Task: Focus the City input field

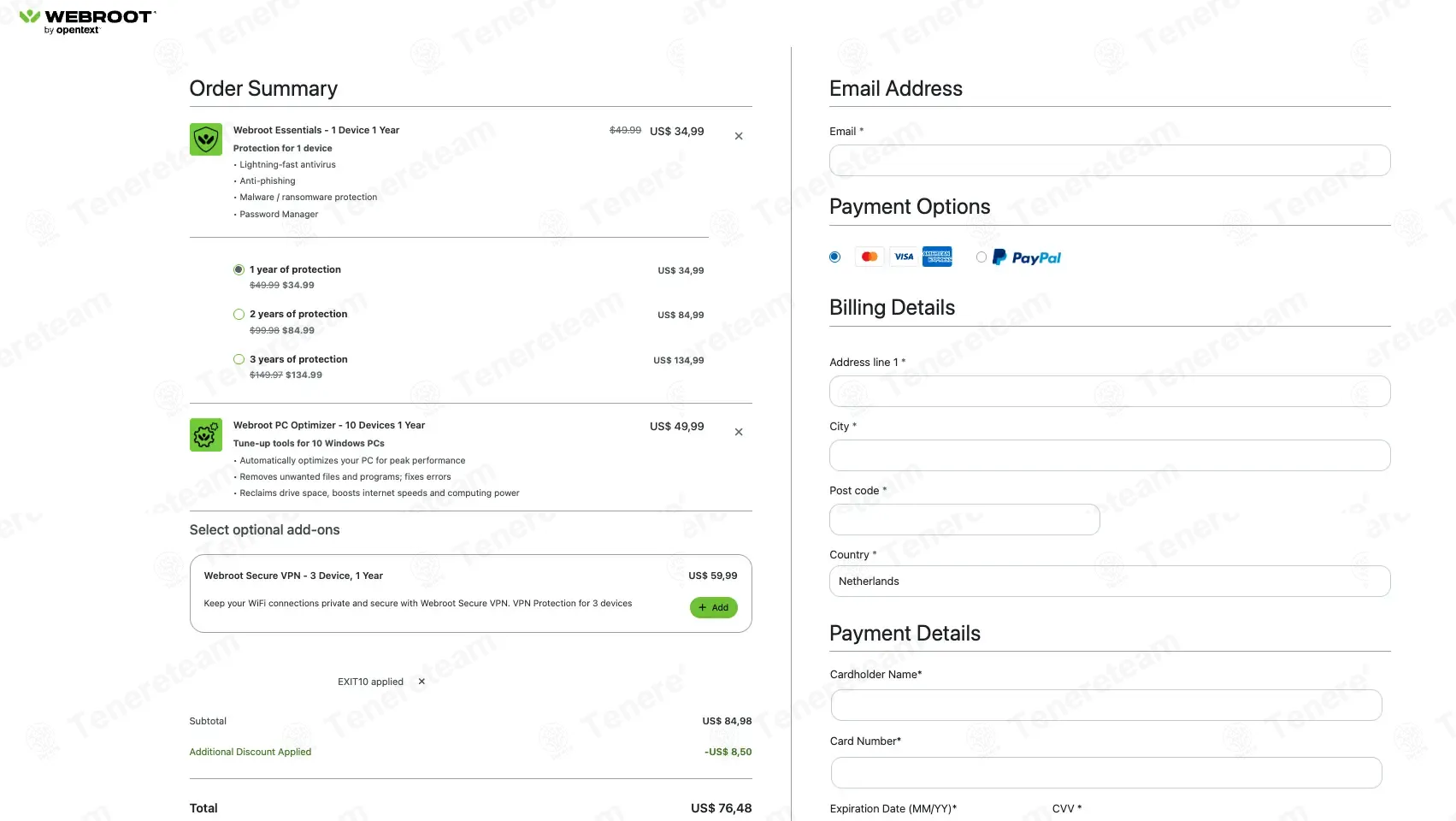Action: click(x=1110, y=456)
